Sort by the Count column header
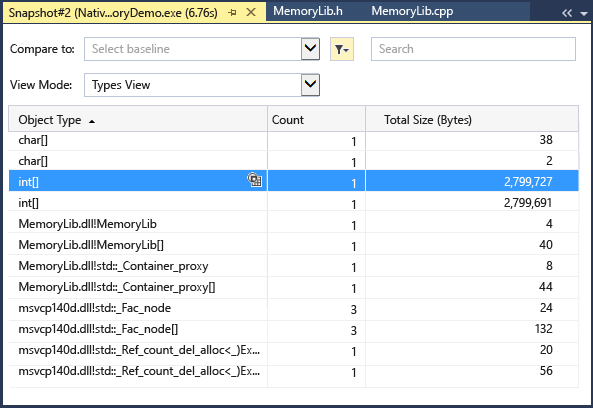This screenshot has width=593, height=408. coord(316,119)
